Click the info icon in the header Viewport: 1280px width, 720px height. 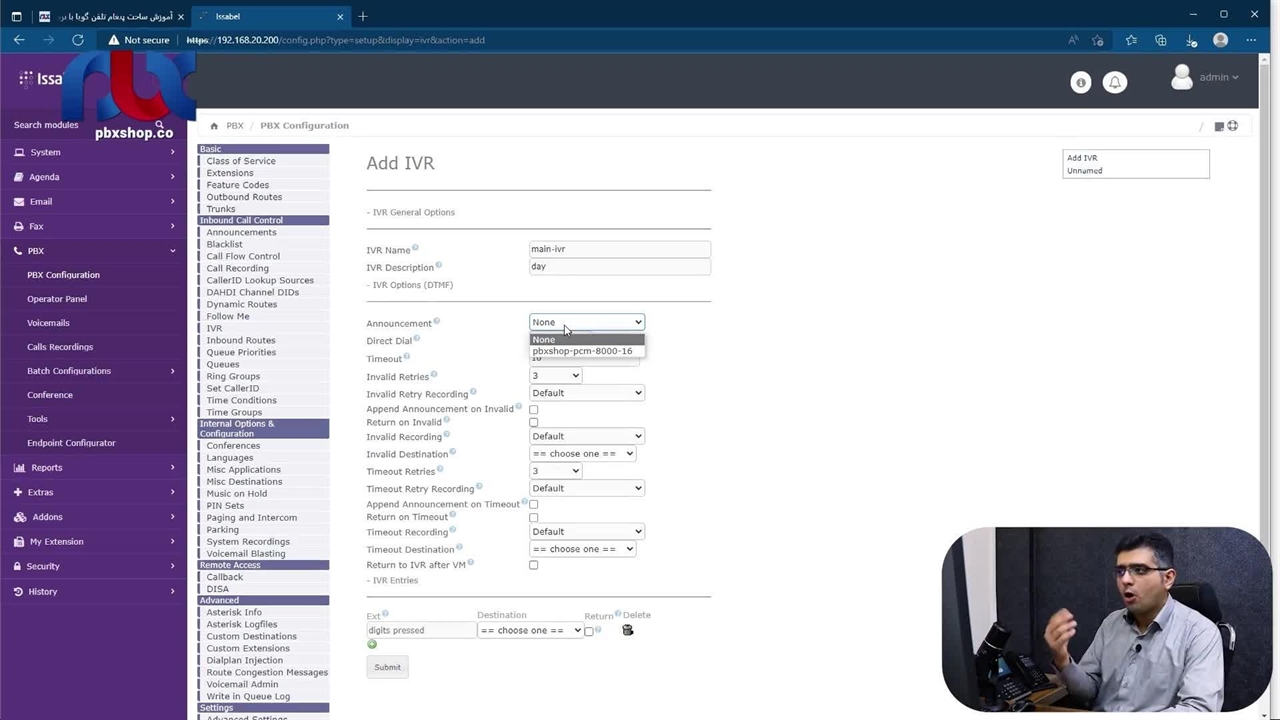coord(1080,83)
